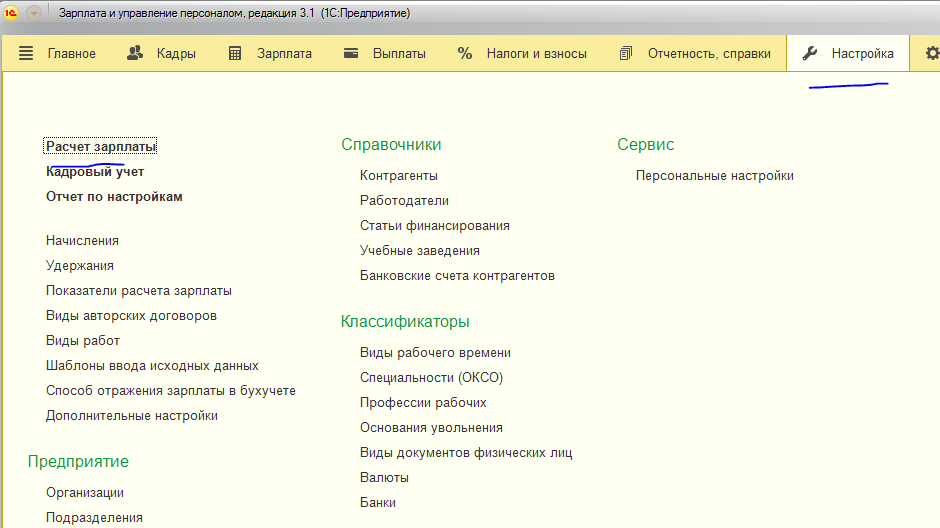Open Учебные заведения directory
The width and height of the screenshot is (940, 528).
point(420,251)
